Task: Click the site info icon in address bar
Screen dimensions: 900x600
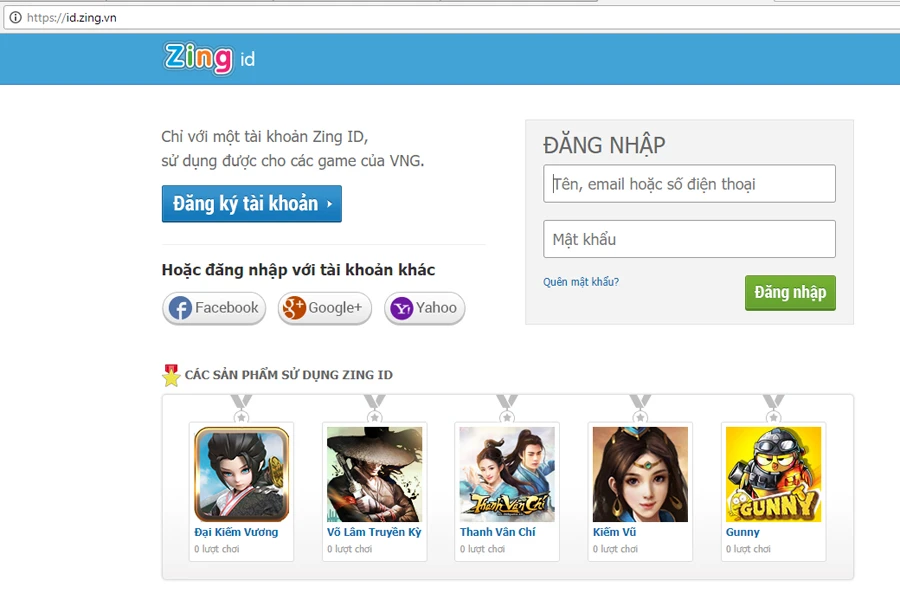Action: click(x=15, y=17)
